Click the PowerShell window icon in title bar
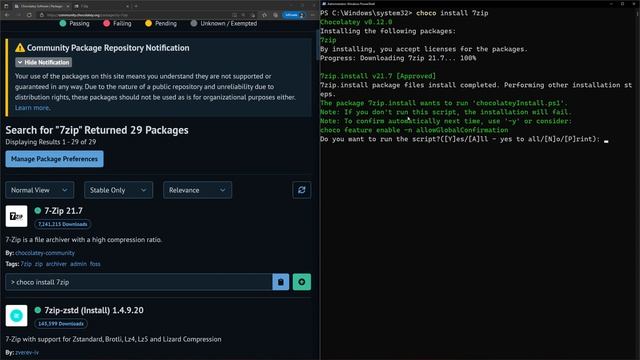The height and width of the screenshot is (360, 640). [324, 4]
